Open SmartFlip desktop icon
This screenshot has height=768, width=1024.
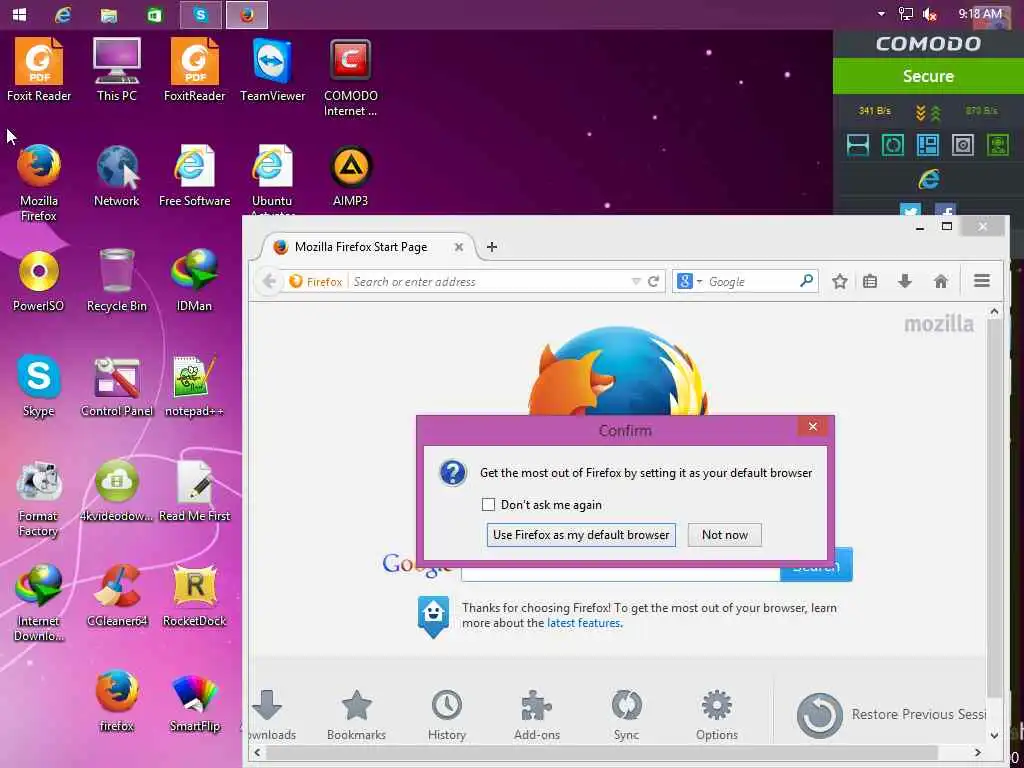tap(195, 702)
